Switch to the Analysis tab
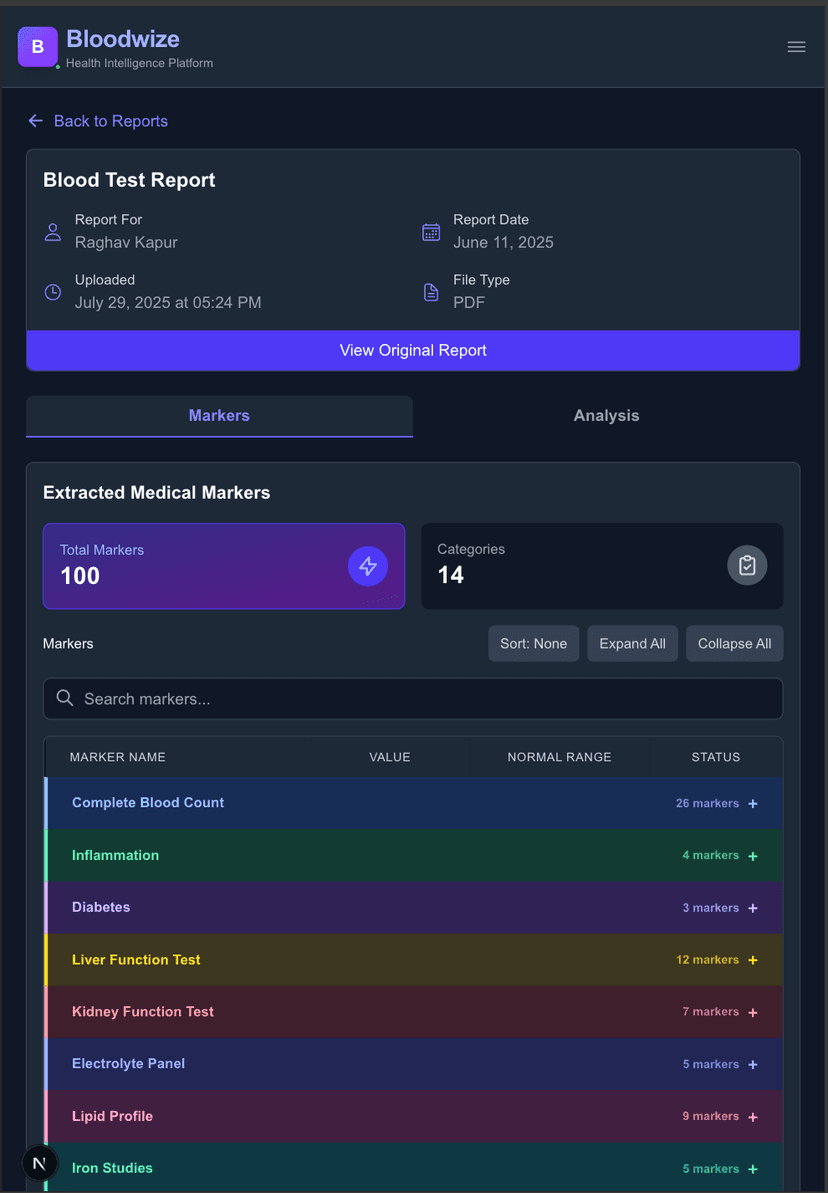 coord(607,415)
